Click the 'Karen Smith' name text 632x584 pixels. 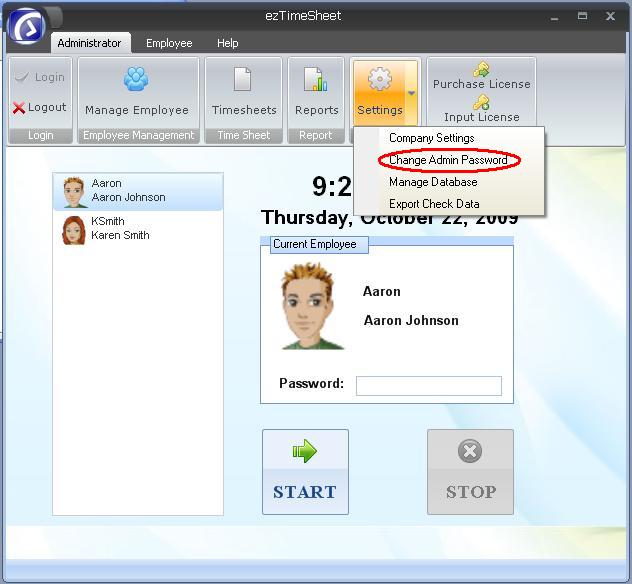pyautogui.click(x=120, y=235)
